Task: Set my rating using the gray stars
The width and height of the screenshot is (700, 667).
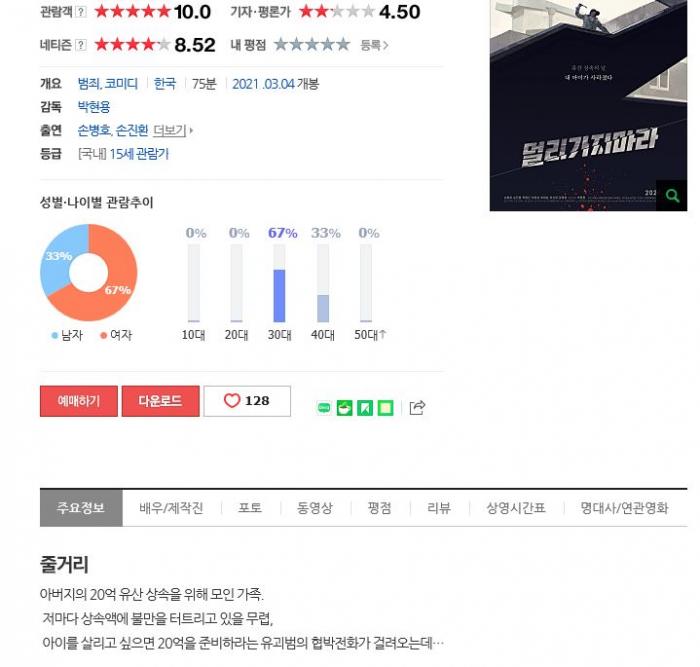Action: [312, 45]
